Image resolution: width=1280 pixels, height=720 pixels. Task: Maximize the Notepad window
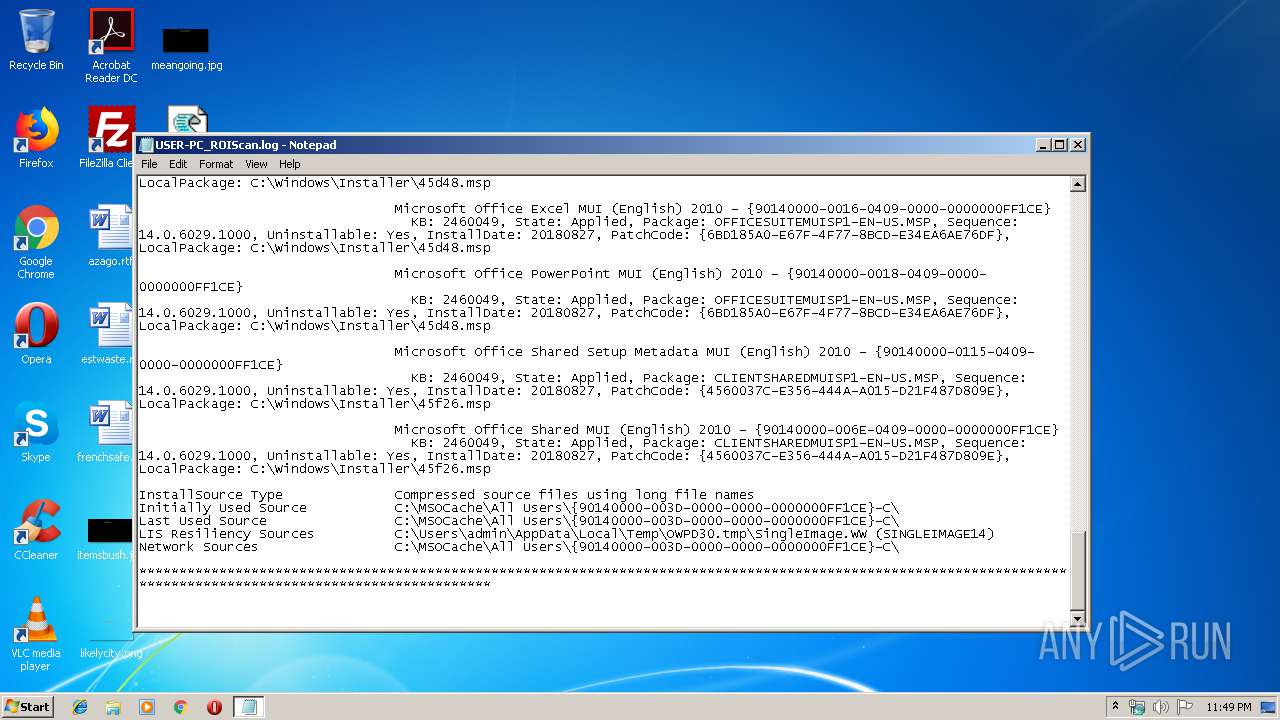click(x=1060, y=145)
